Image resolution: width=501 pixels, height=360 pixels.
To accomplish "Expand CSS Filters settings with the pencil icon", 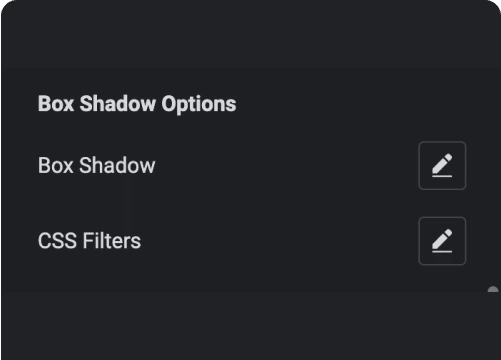I will [x=442, y=241].
